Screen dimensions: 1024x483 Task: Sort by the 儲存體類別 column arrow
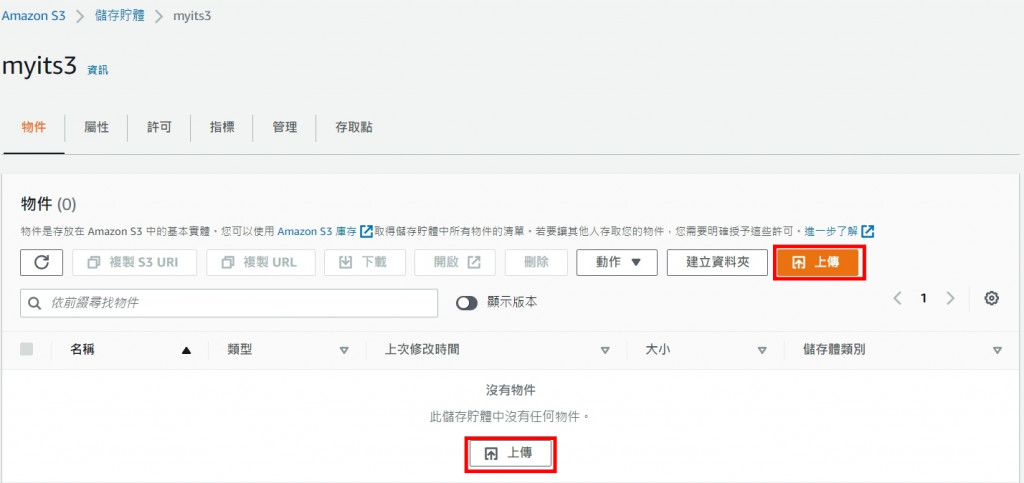pyautogui.click(x=997, y=351)
